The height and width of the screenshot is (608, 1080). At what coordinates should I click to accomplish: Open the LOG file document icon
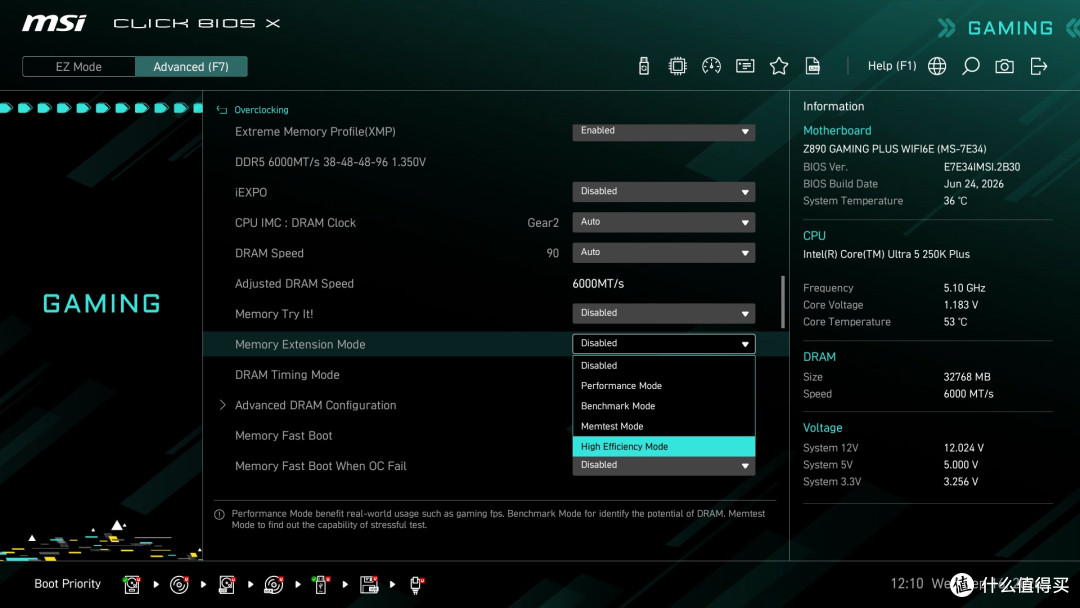[813, 66]
